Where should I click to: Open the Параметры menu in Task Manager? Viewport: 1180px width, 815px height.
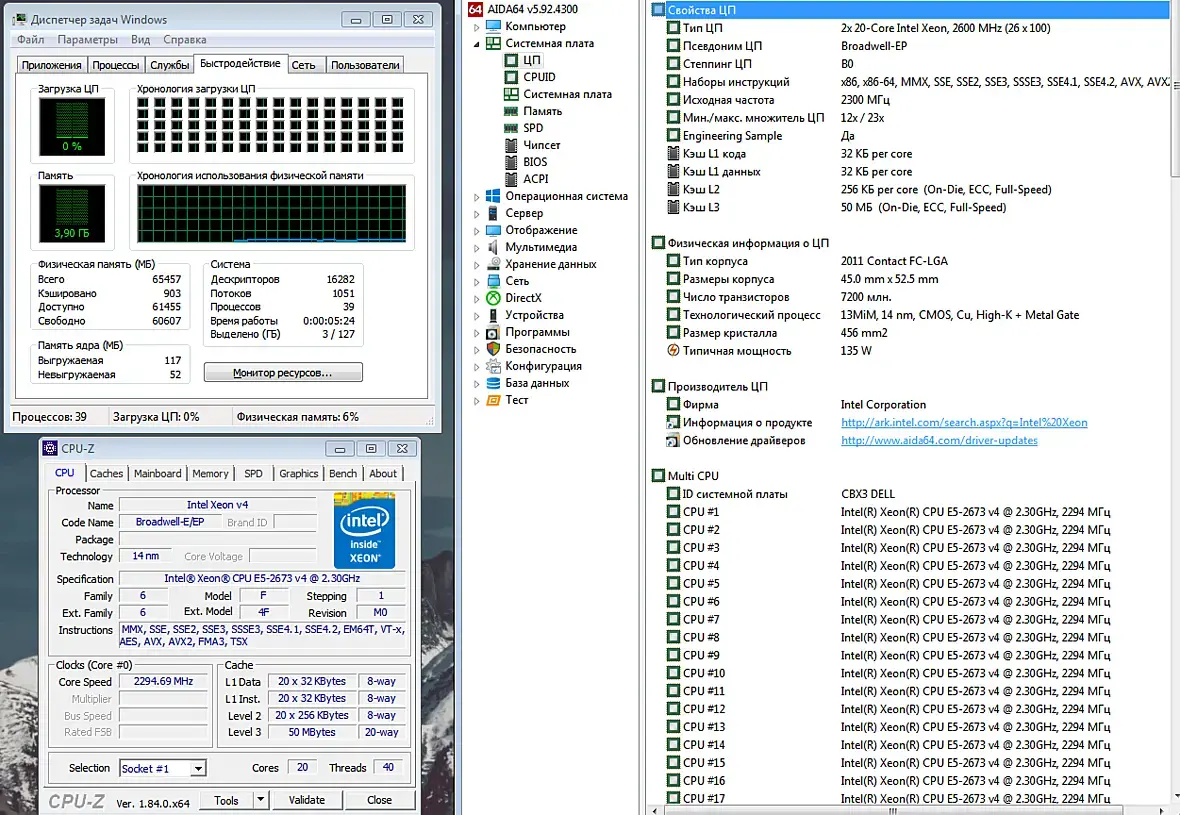click(87, 40)
